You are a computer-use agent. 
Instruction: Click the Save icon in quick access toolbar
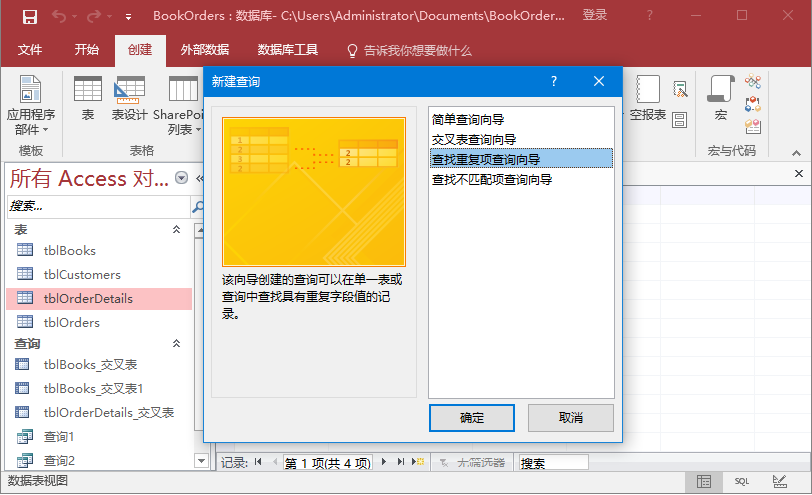[30, 16]
